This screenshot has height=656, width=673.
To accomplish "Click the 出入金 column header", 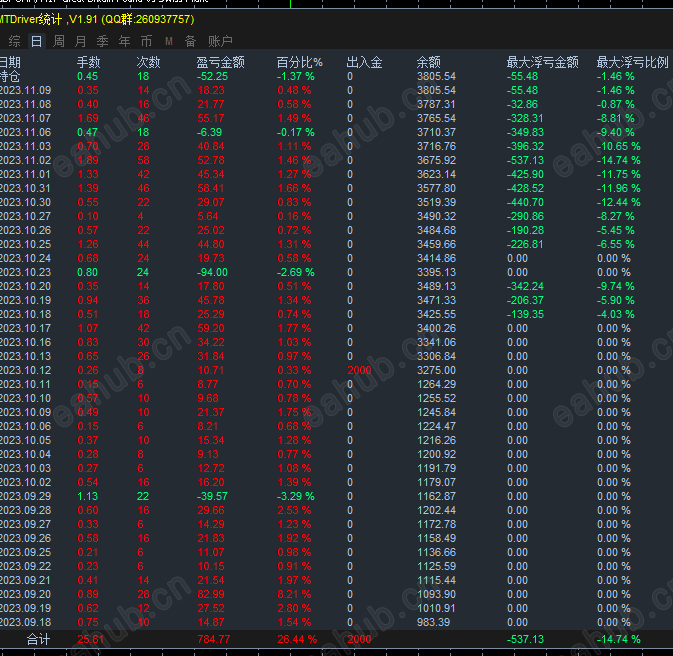I will pos(364,62).
